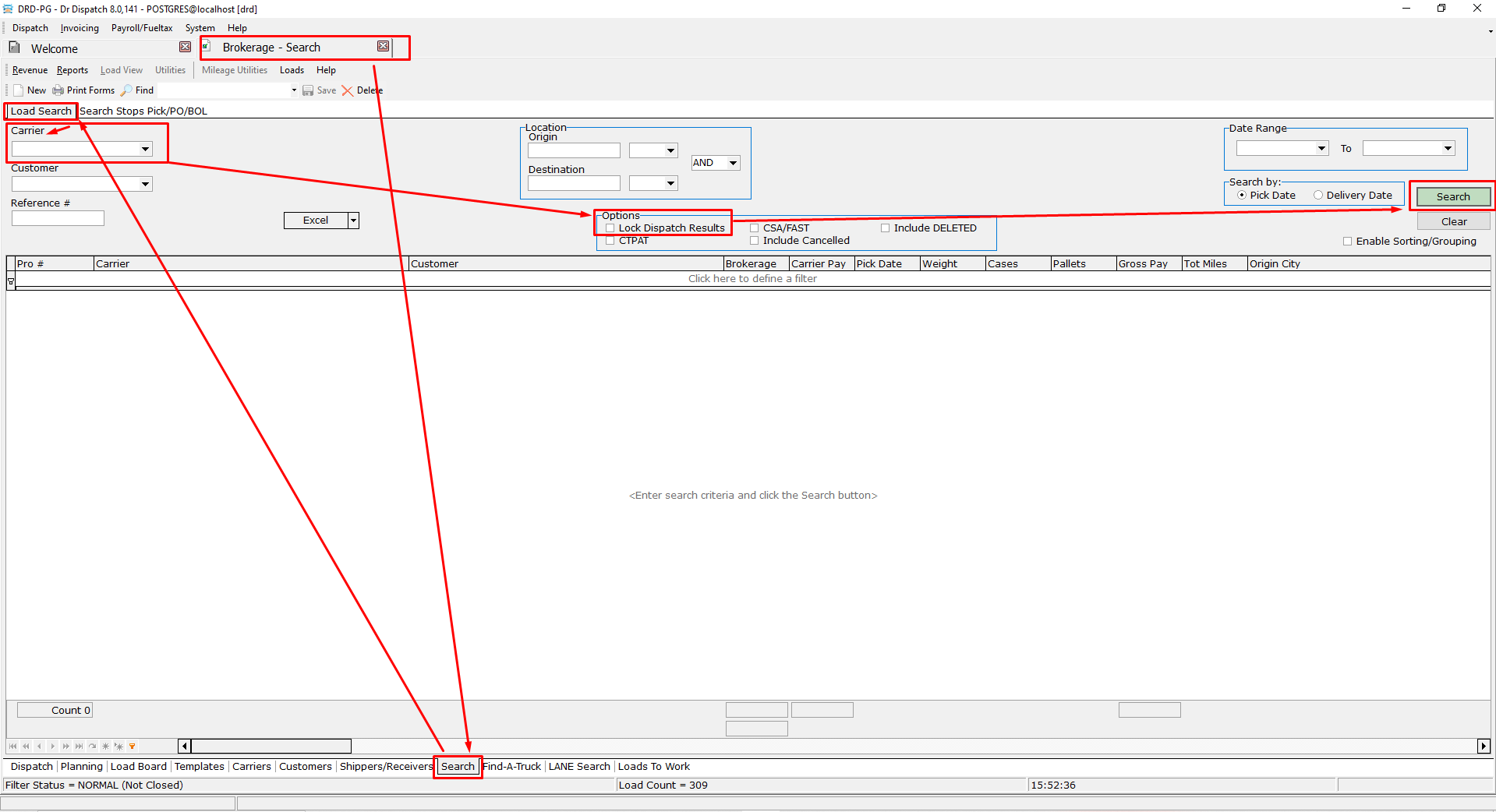Click the Clear button

point(1453,221)
